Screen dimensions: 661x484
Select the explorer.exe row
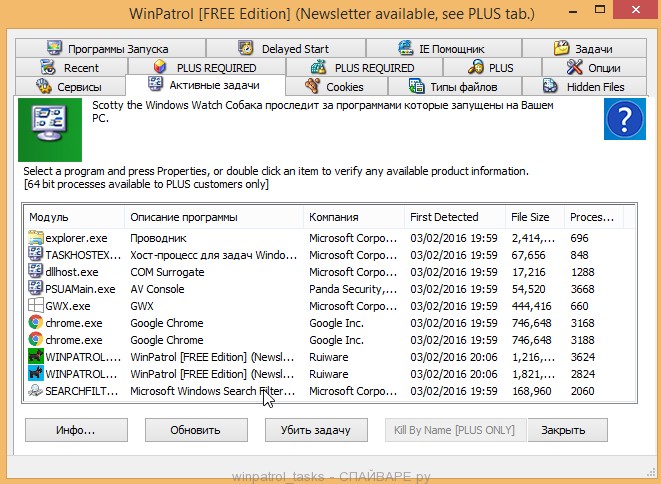tap(330, 238)
